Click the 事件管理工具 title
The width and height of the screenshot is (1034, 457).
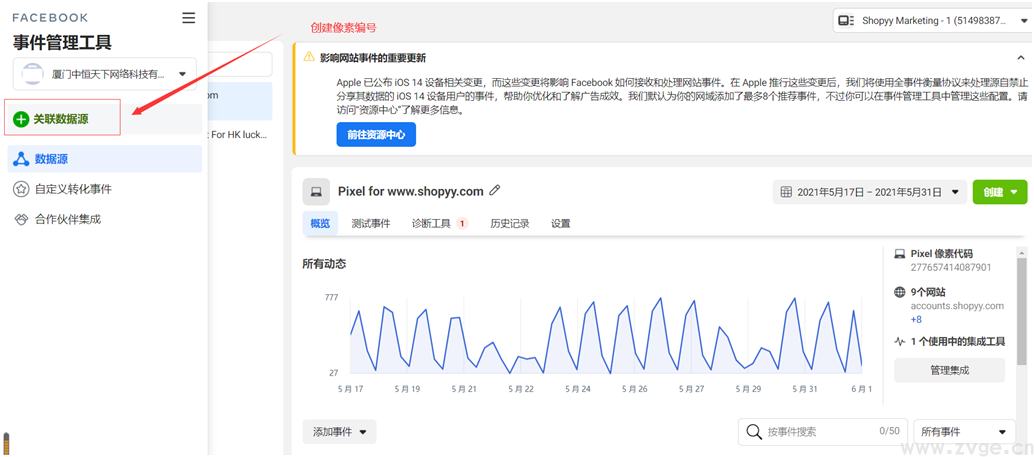pos(62,42)
